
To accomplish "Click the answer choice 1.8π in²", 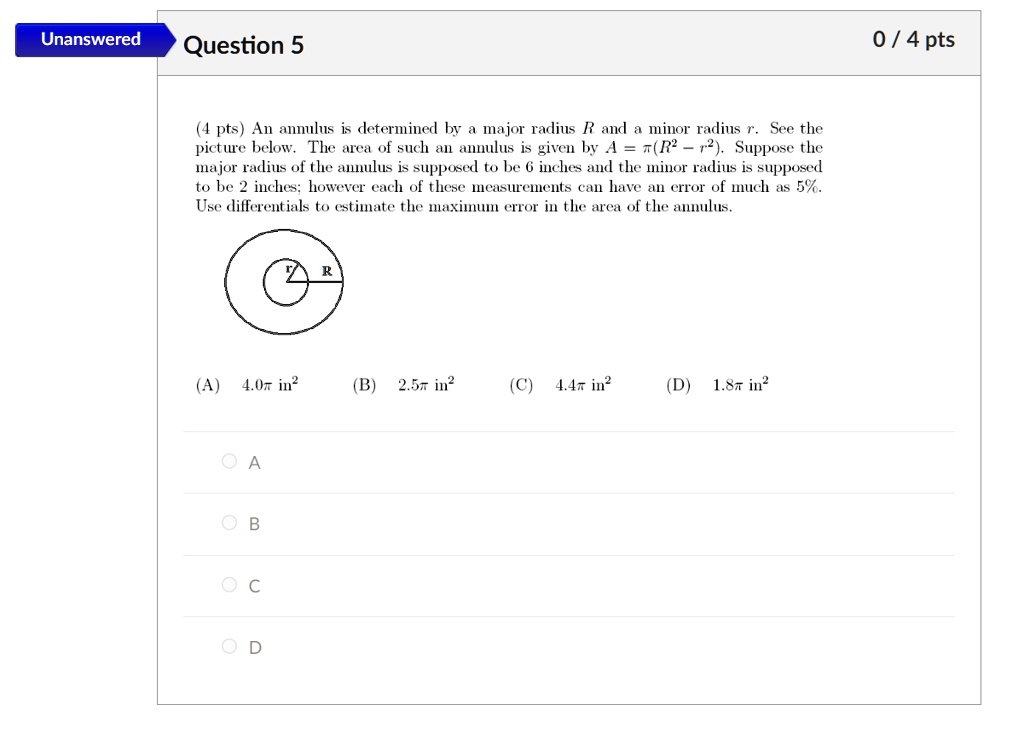I will (739, 383).
